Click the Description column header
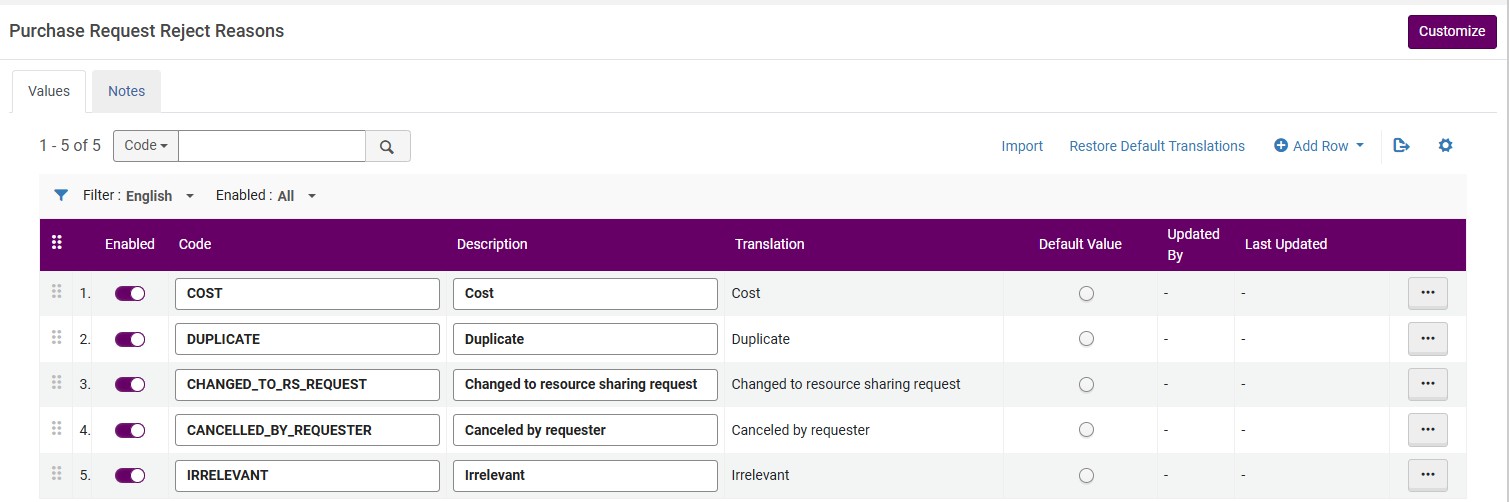Screen dimensions: 1509x502 point(492,244)
